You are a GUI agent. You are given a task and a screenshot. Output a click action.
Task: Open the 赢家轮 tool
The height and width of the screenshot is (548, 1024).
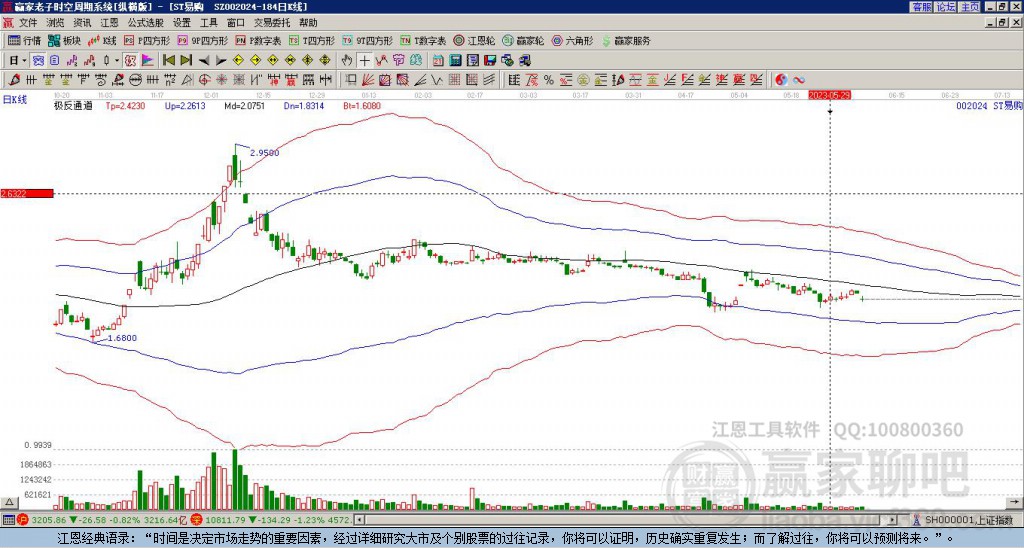(523, 40)
